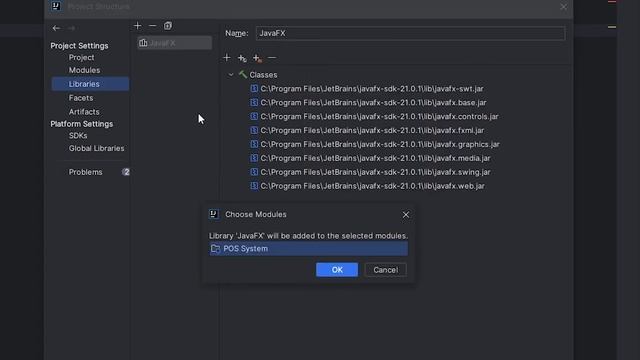The width and height of the screenshot is (640, 360).
Task: Click the jar icon beside javafx.controls.jar
Action: point(254,116)
